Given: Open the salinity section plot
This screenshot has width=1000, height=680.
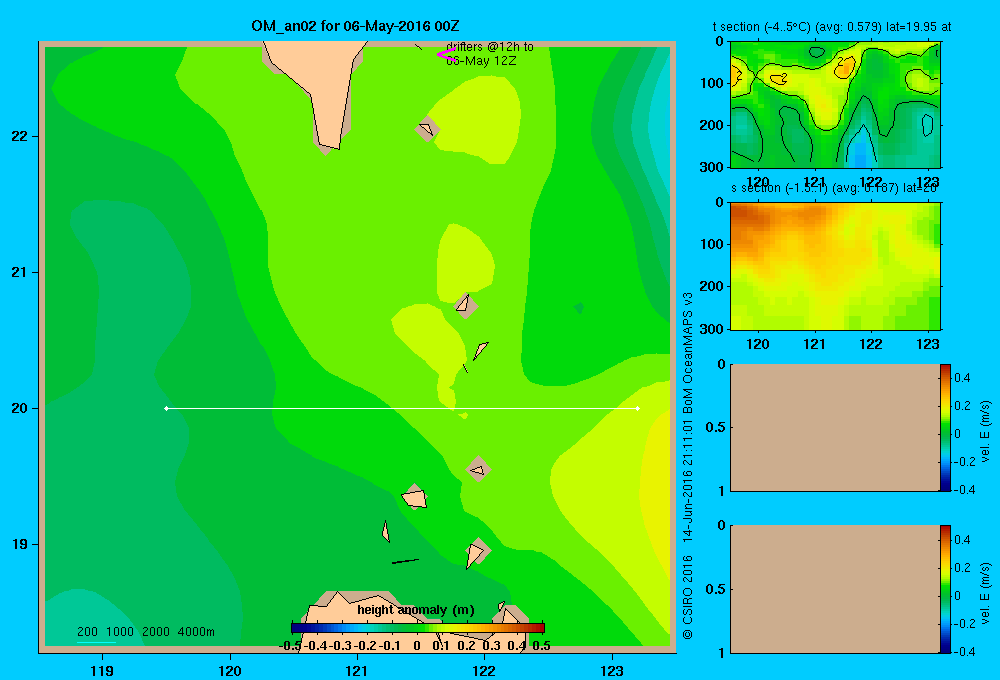Looking at the screenshot, I should (835, 266).
